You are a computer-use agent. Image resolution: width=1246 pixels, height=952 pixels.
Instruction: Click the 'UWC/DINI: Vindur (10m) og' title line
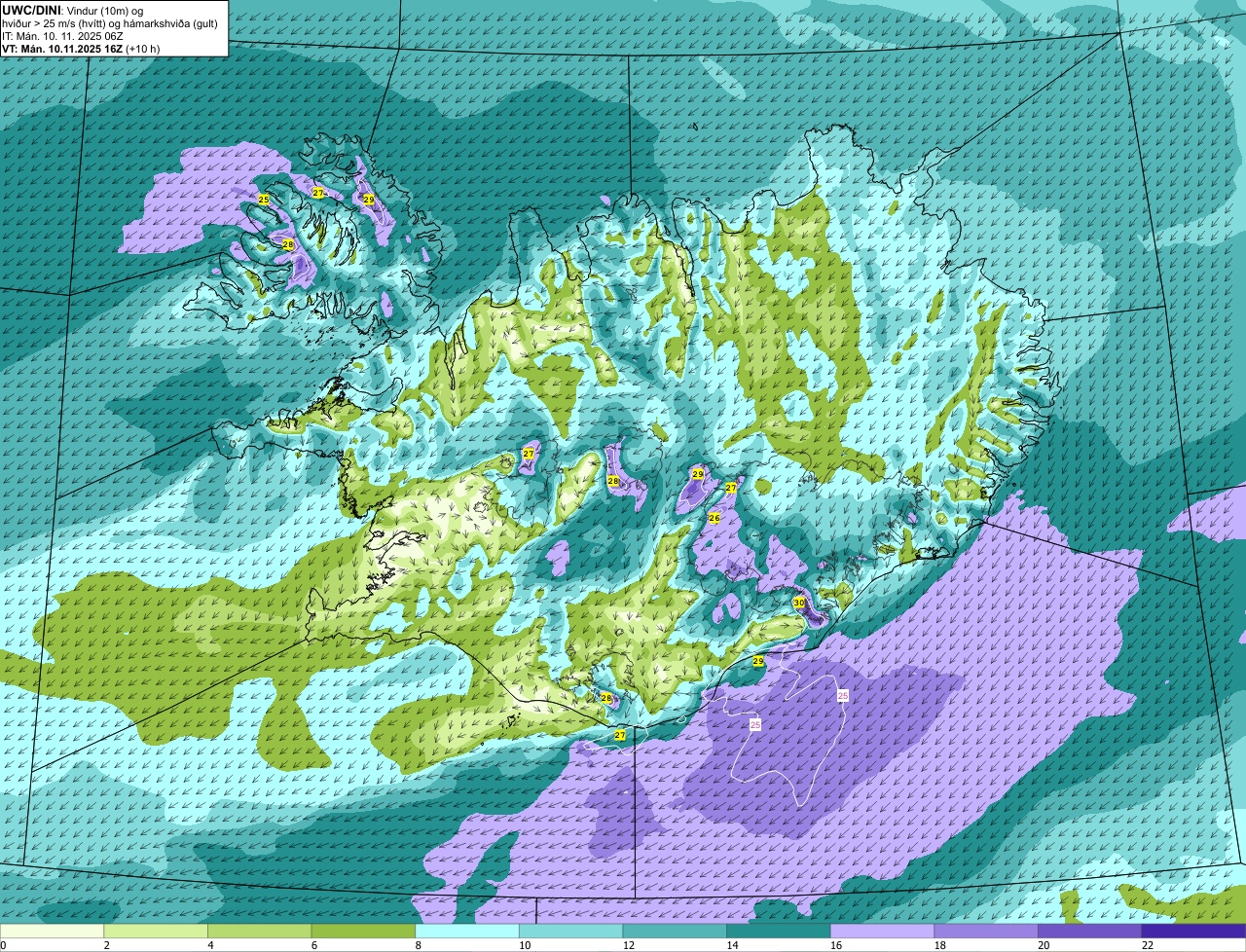point(74,9)
